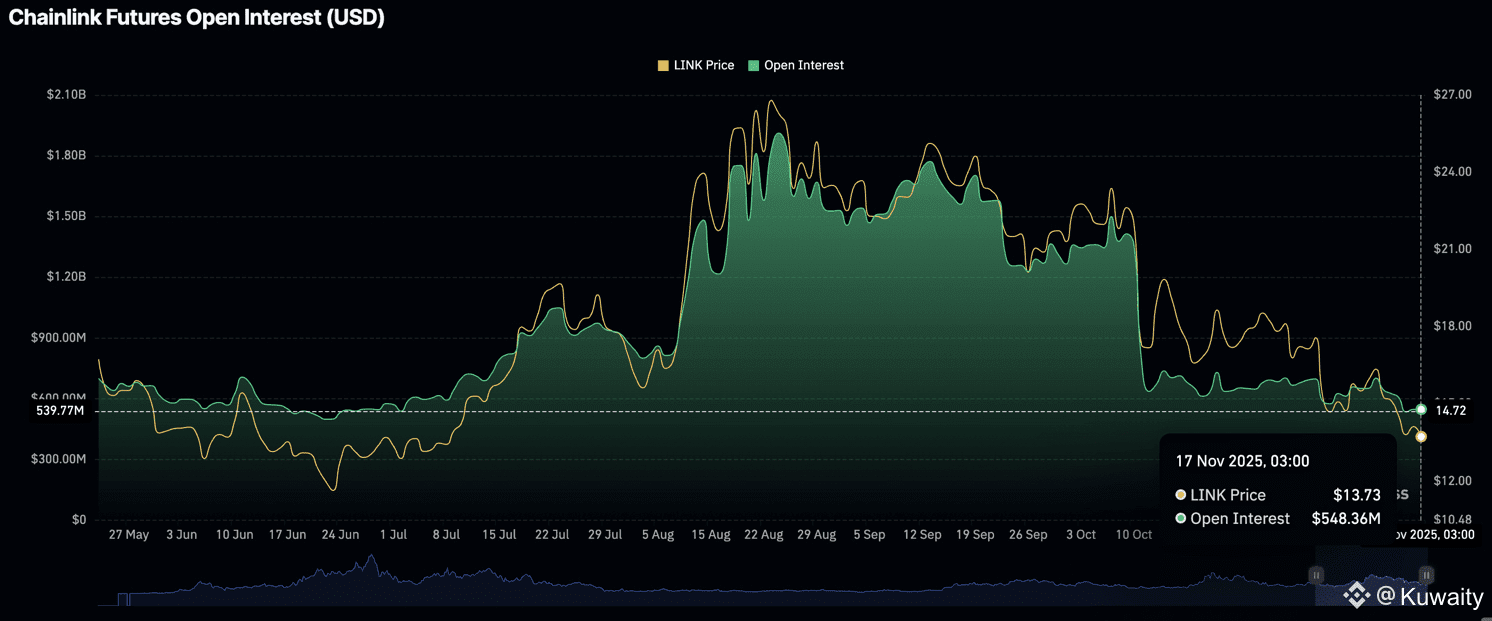The width and height of the screenshot is (1492, 621).
Task: Click the 14.72 price tag on right axis
Action: (1451, 411)
